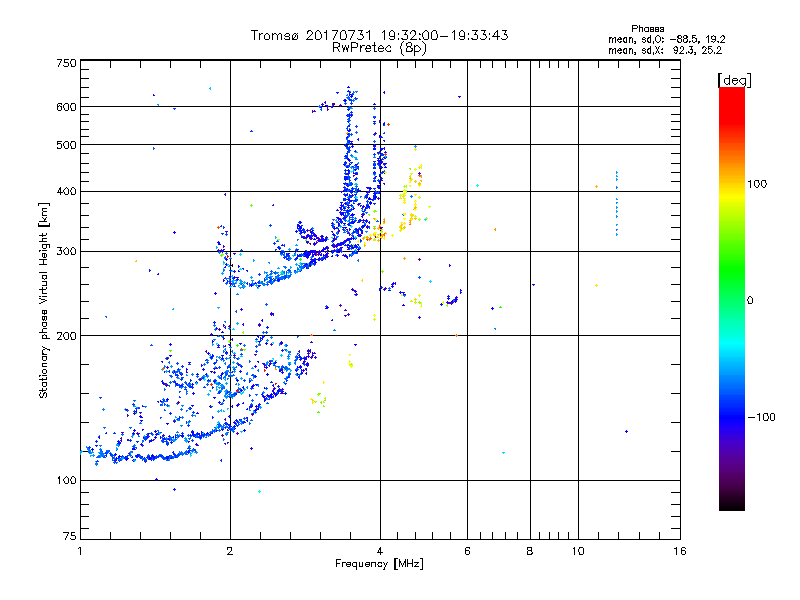Click the "Frequency [MHz]" axis label
Viewport: 800px width, 600px height.
[x=379, y=564]
